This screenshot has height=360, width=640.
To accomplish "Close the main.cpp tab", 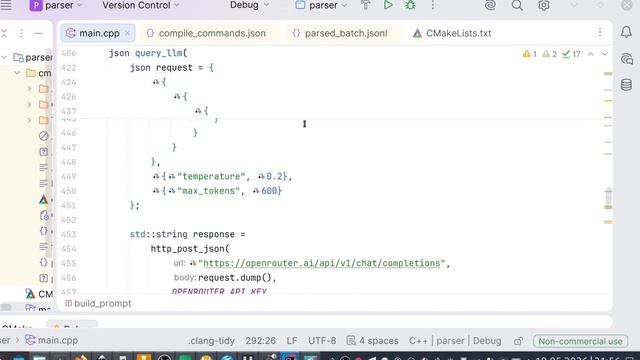I will (127, 33).
